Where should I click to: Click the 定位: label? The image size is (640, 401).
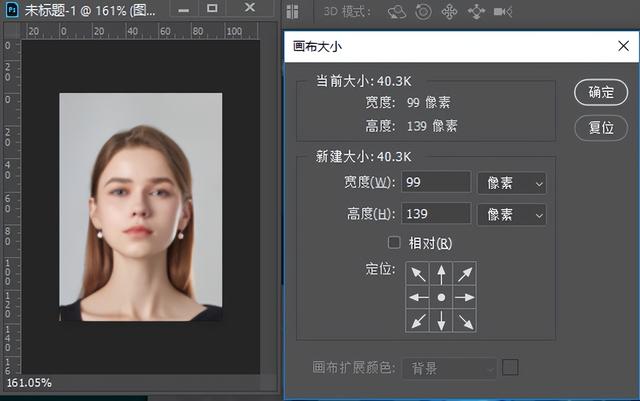(x=380, y=269)
